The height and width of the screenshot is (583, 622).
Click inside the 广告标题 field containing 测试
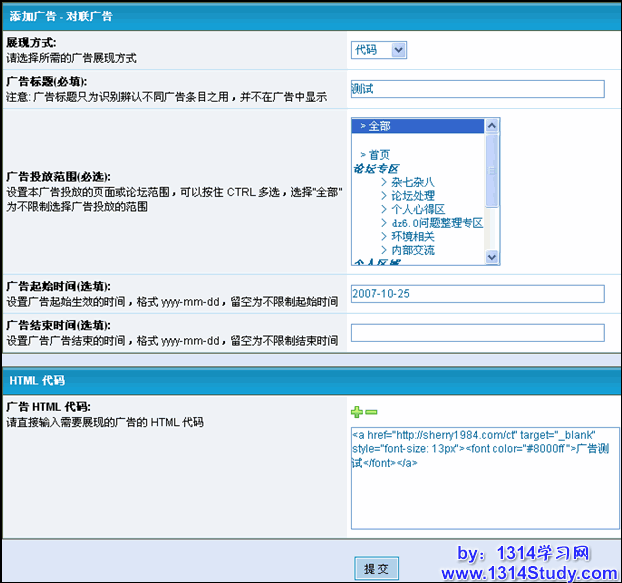tap(478, 89)
